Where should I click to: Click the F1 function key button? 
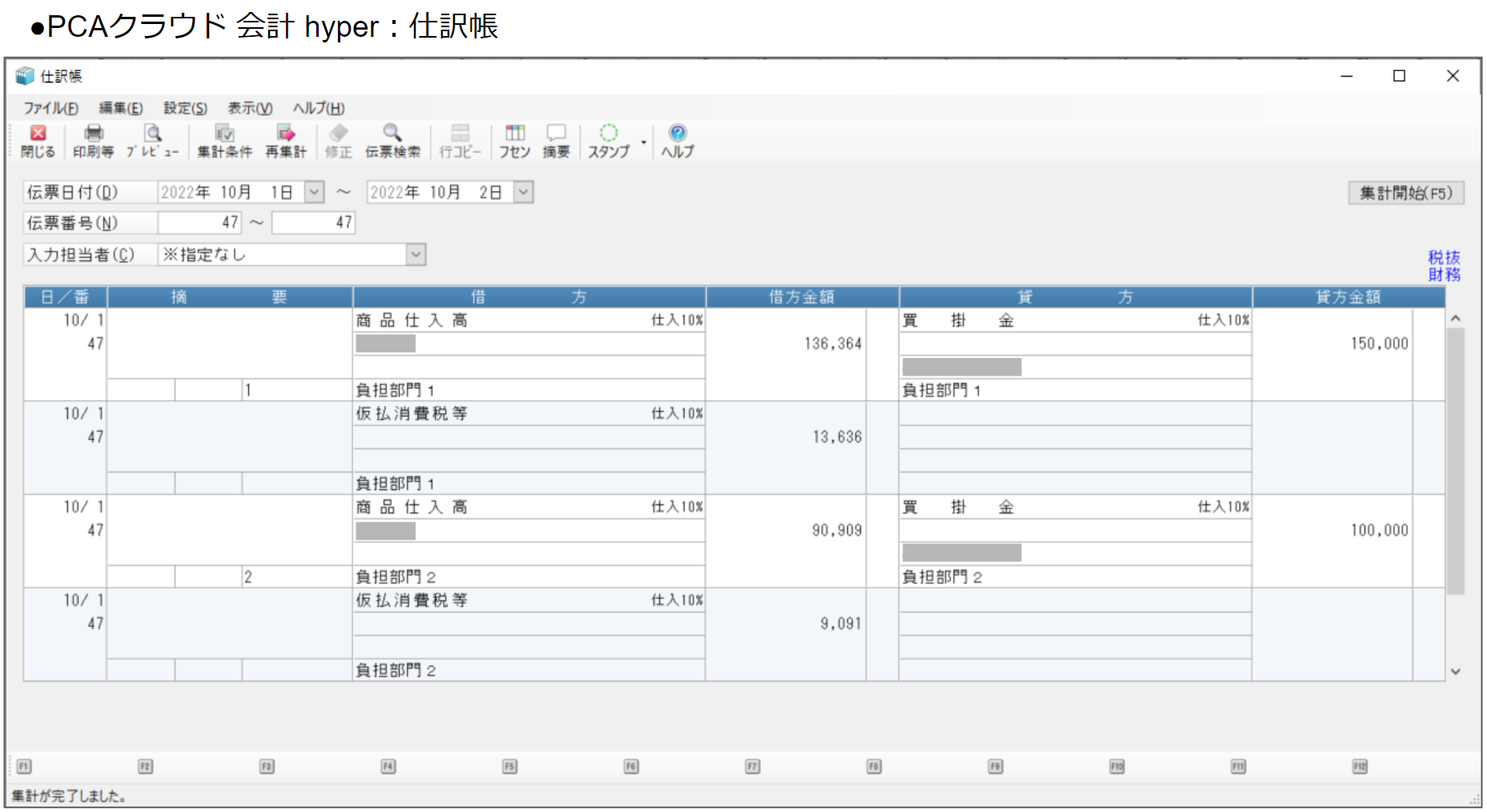(x=23, y=766)
